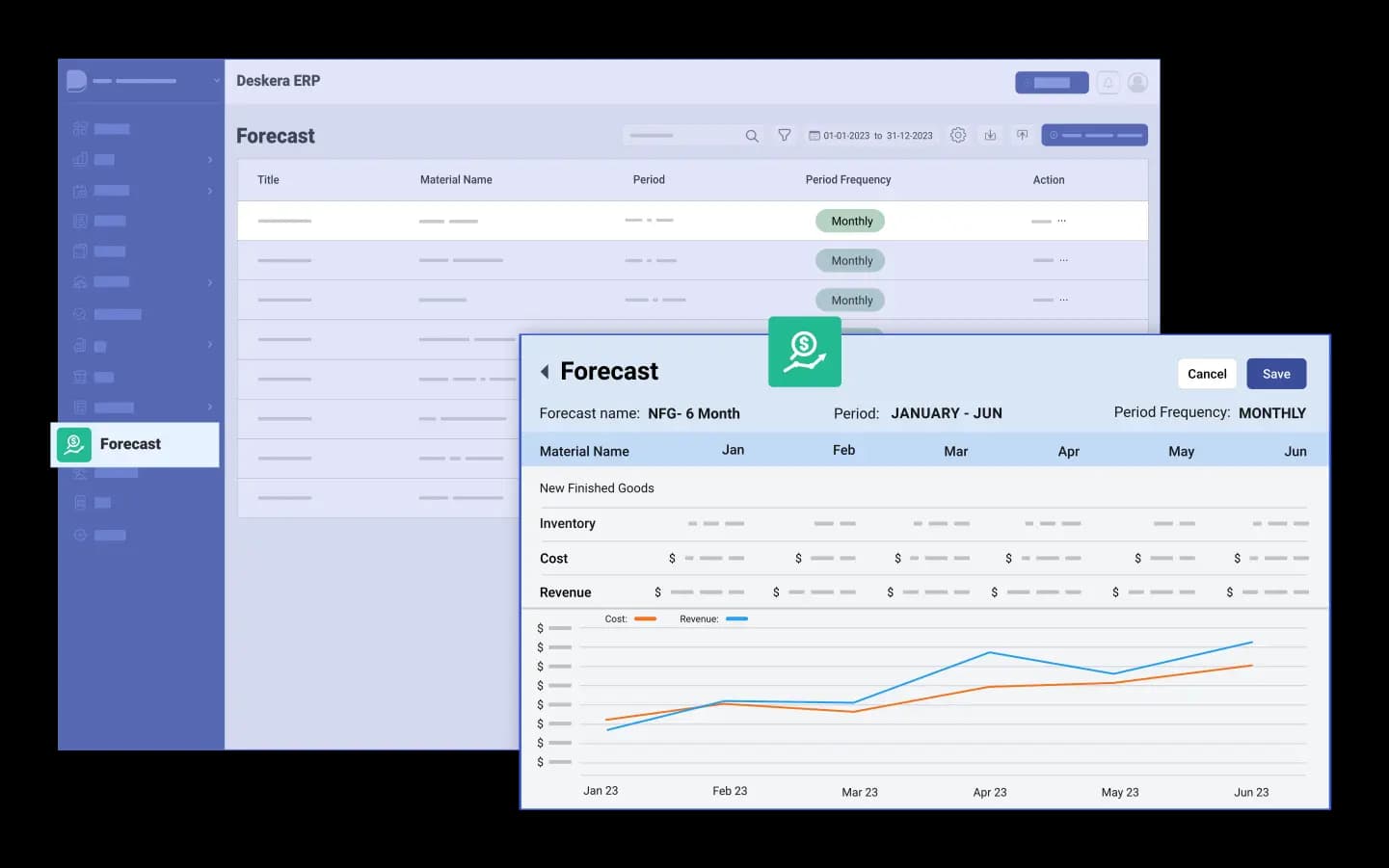Expand the second sidebar item's chevron
The image size is (1389, 868).
pos(210,160)
